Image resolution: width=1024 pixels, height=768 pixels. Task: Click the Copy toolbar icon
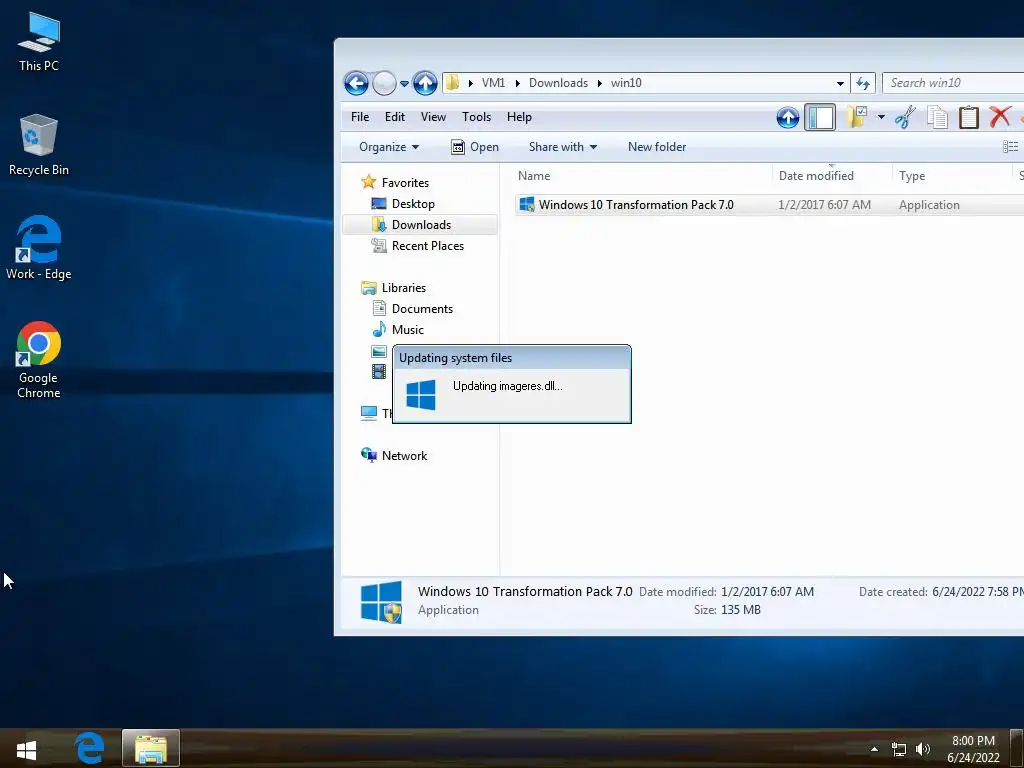(937, 118)
